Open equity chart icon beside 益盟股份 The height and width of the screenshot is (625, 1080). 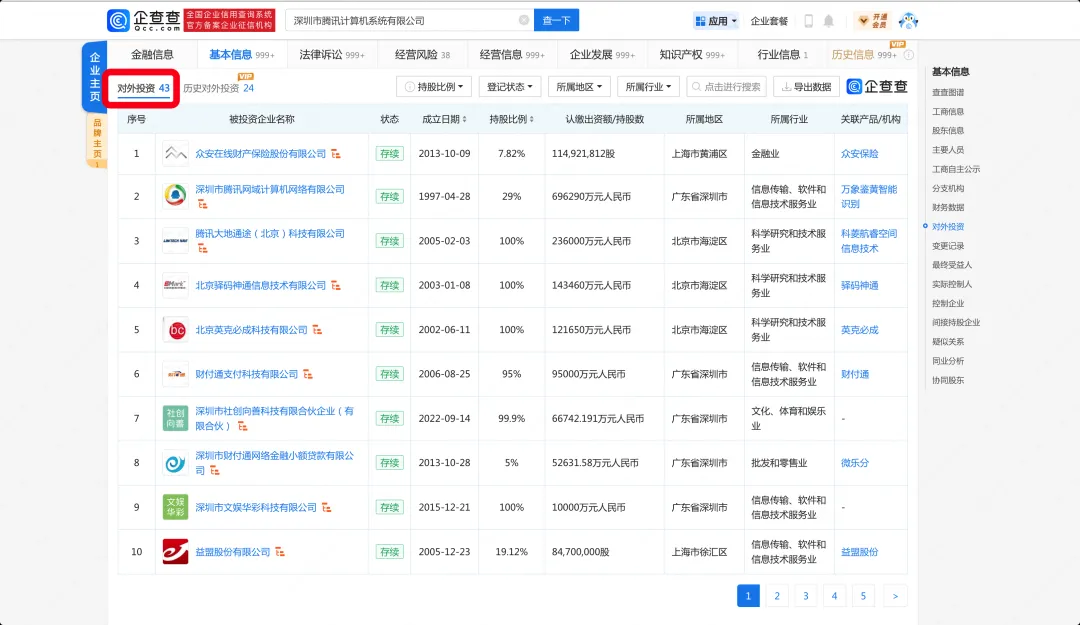280,552
